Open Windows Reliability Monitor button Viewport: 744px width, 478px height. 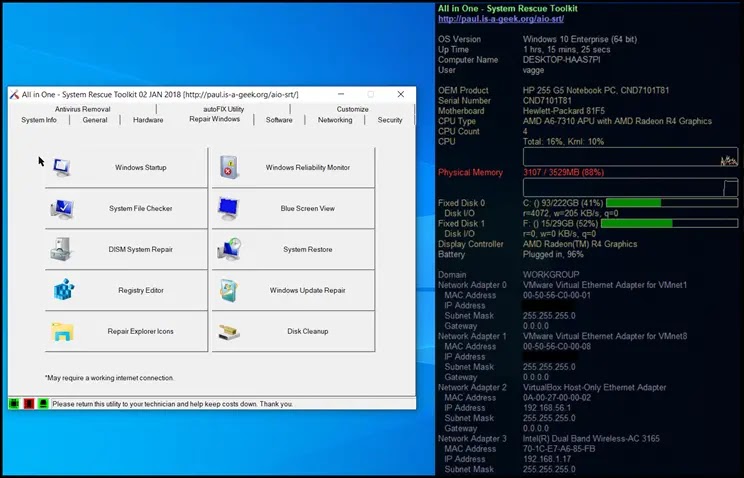[x=293, y=167]
